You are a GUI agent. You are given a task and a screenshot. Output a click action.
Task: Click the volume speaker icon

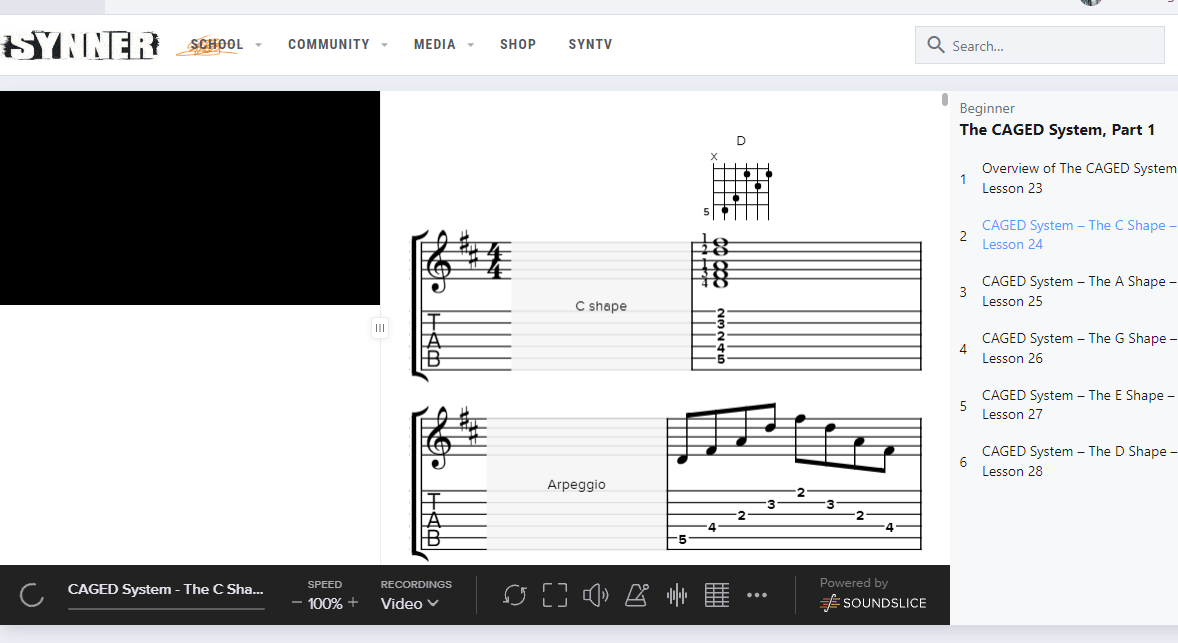pos(595,596)
